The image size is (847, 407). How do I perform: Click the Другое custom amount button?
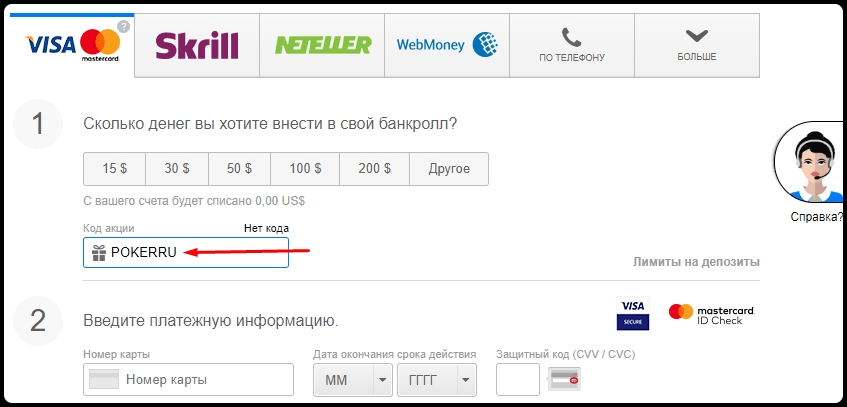(449, 169)
